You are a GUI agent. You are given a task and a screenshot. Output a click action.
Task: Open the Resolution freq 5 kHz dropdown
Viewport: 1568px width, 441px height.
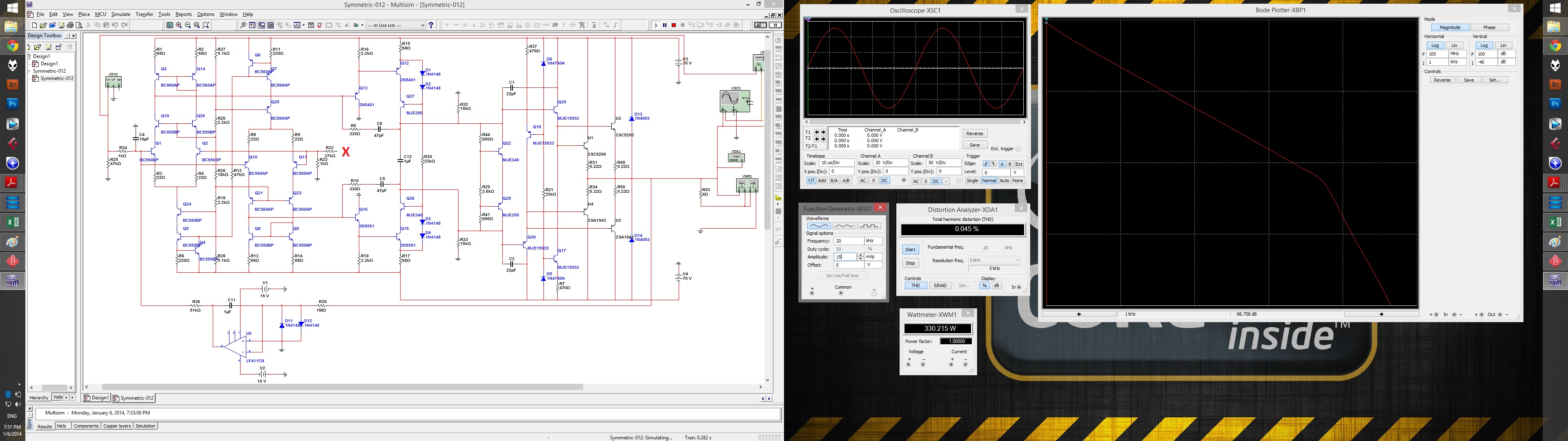tap(995, 260)
